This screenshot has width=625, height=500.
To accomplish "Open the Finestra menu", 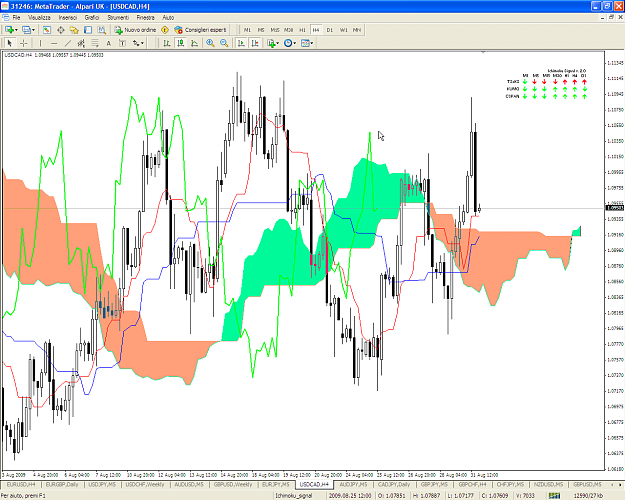I will pyautogui.click(x=145, y=18).
